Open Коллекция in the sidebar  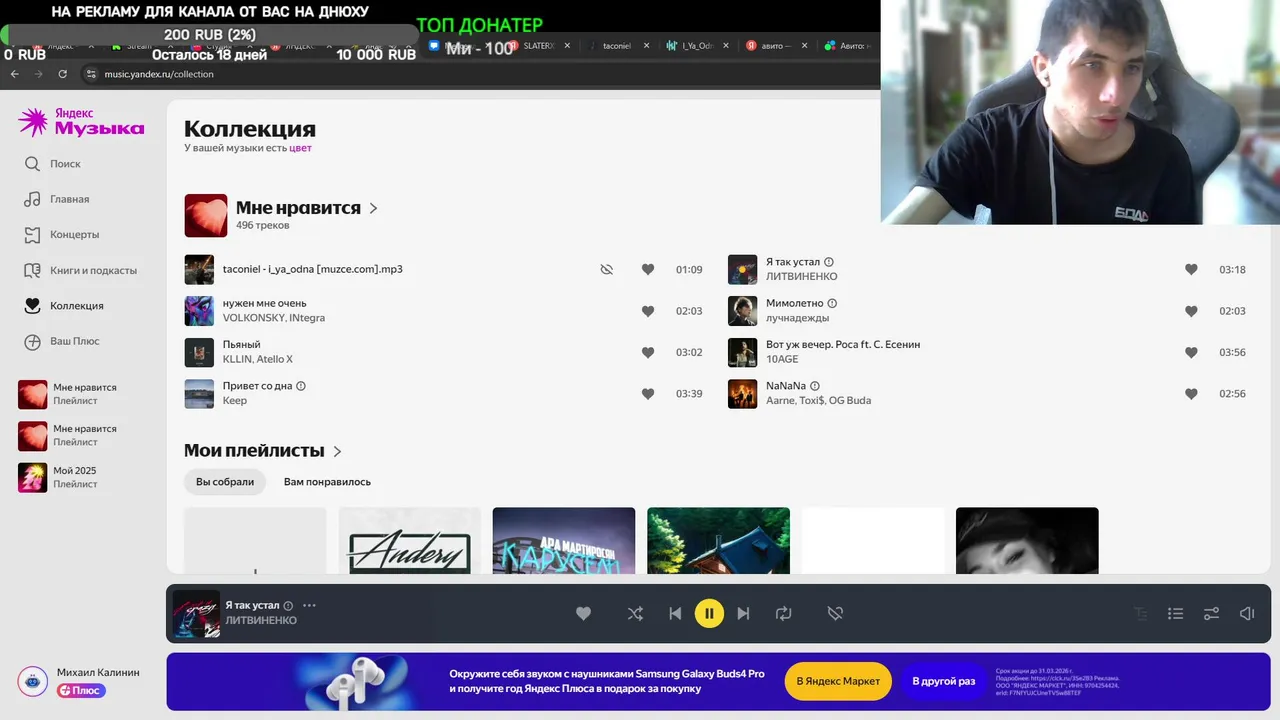64,306
